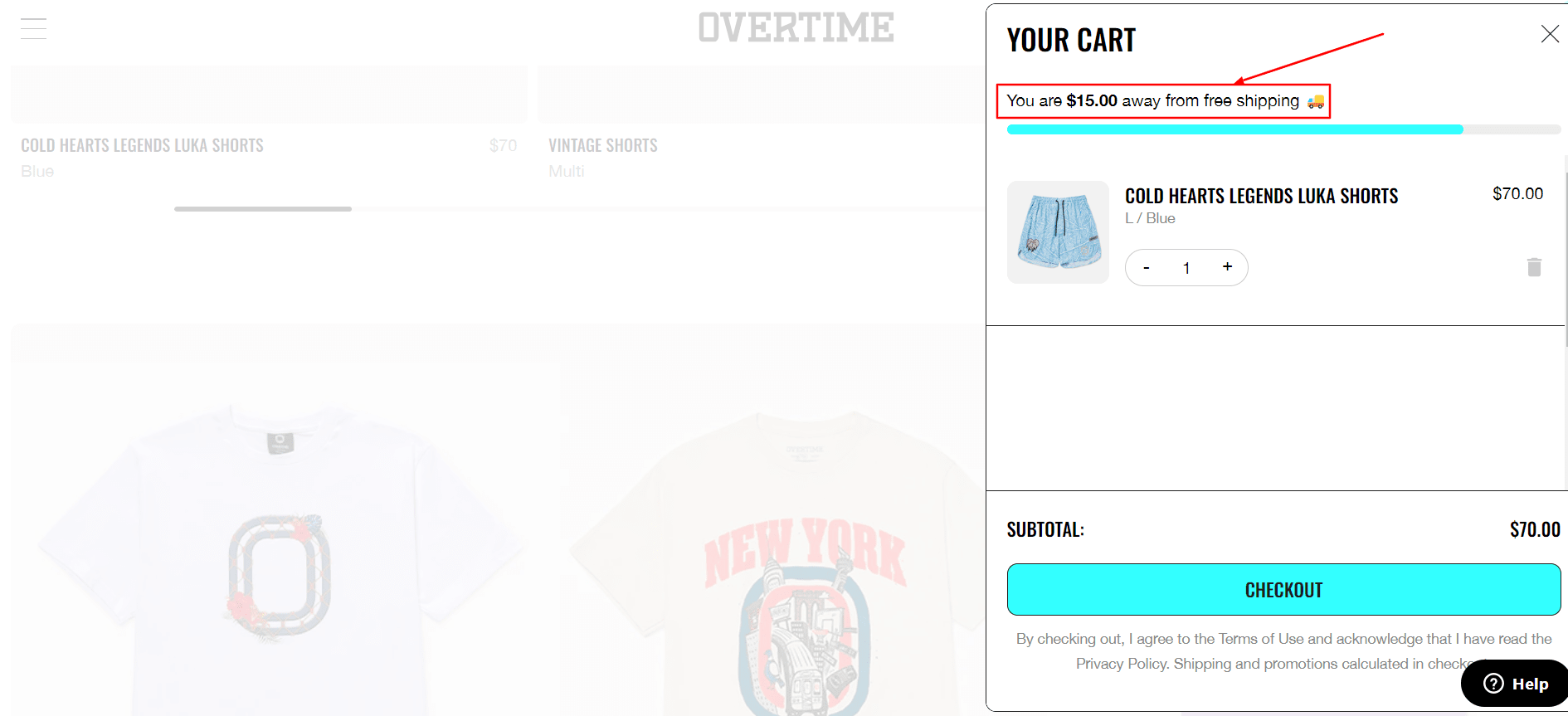Open the hamburger menu

point(33,28)
